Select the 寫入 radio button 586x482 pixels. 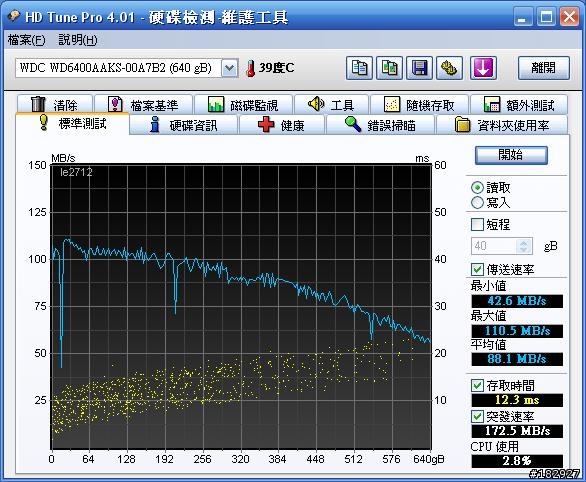477,203
